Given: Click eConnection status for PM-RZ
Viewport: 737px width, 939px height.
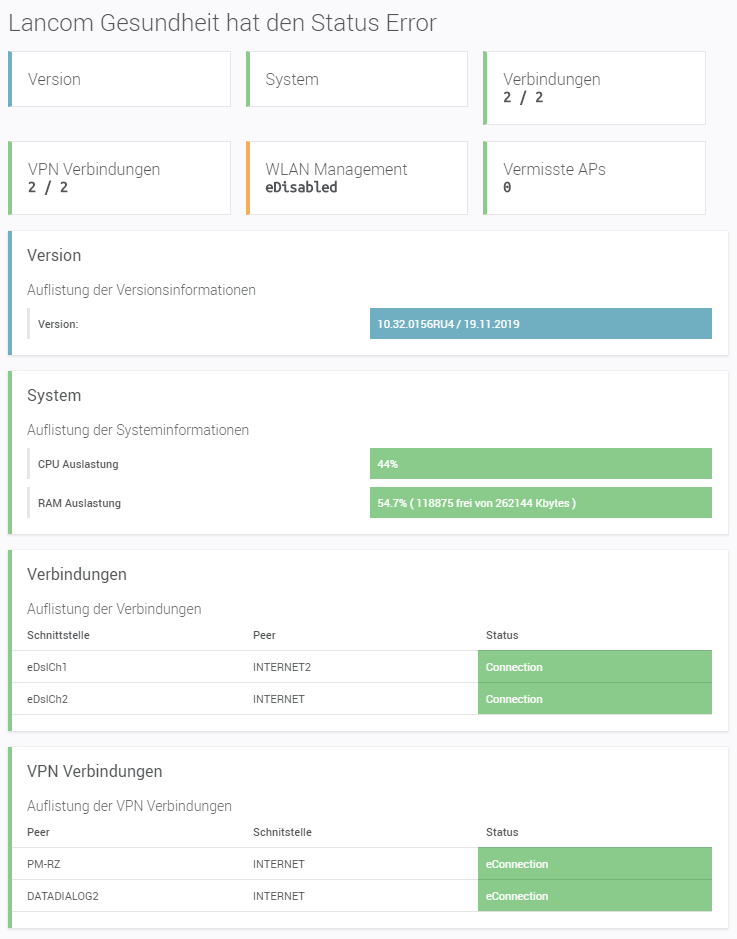Looking at the screenshot, I should tap(594, 864).
